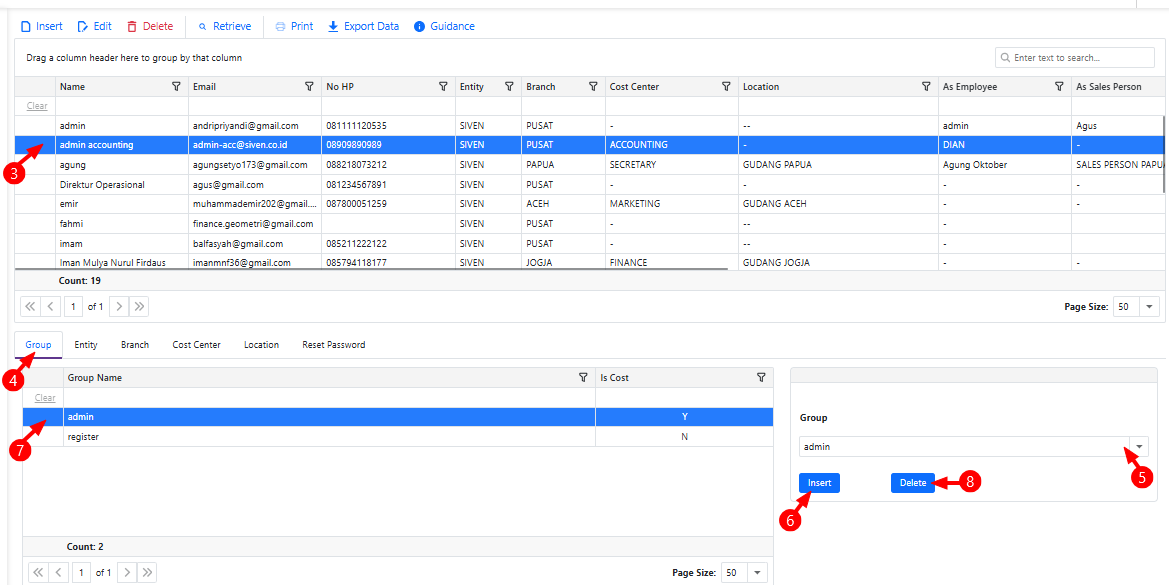The height and width of the screenshot is (585, 1169).
Task: Select the admin group row
Action: pos(398,417)
